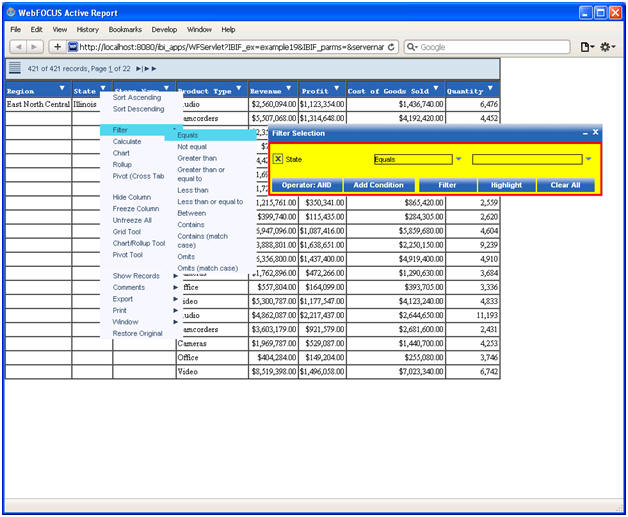This screenshot has width=628, height=517.
Task: Select Between filter operator
Action: click(x=191, y=213)
